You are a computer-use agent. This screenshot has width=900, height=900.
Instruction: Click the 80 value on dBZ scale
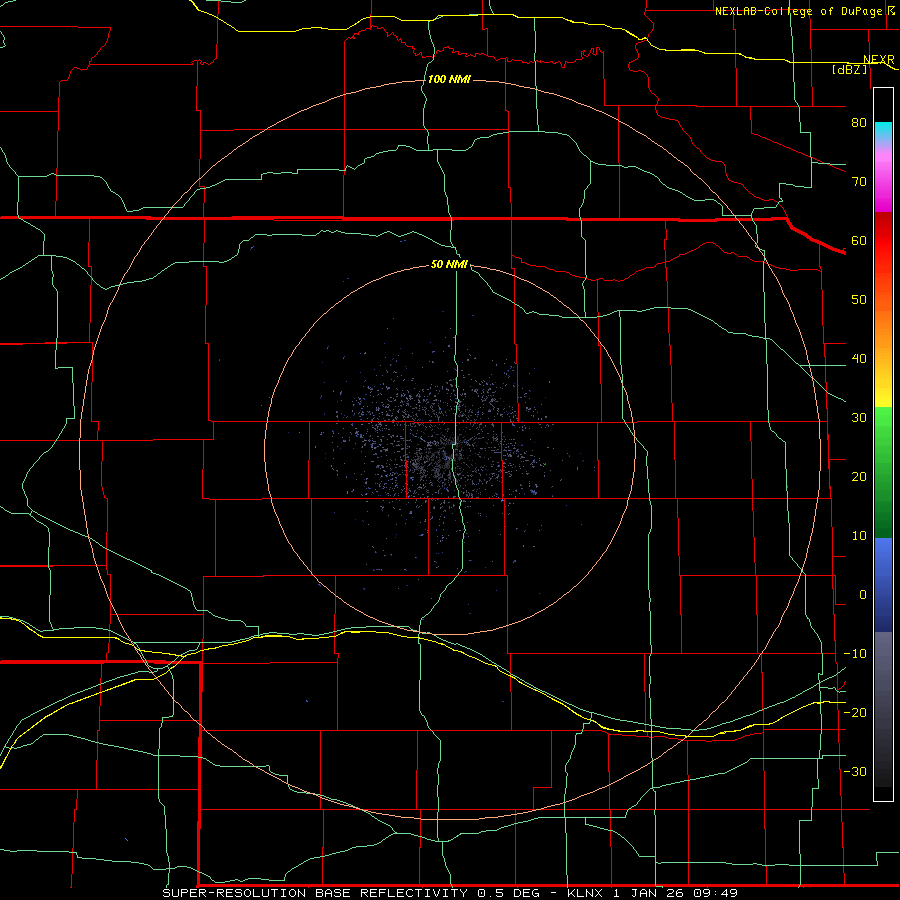(859, 122)
